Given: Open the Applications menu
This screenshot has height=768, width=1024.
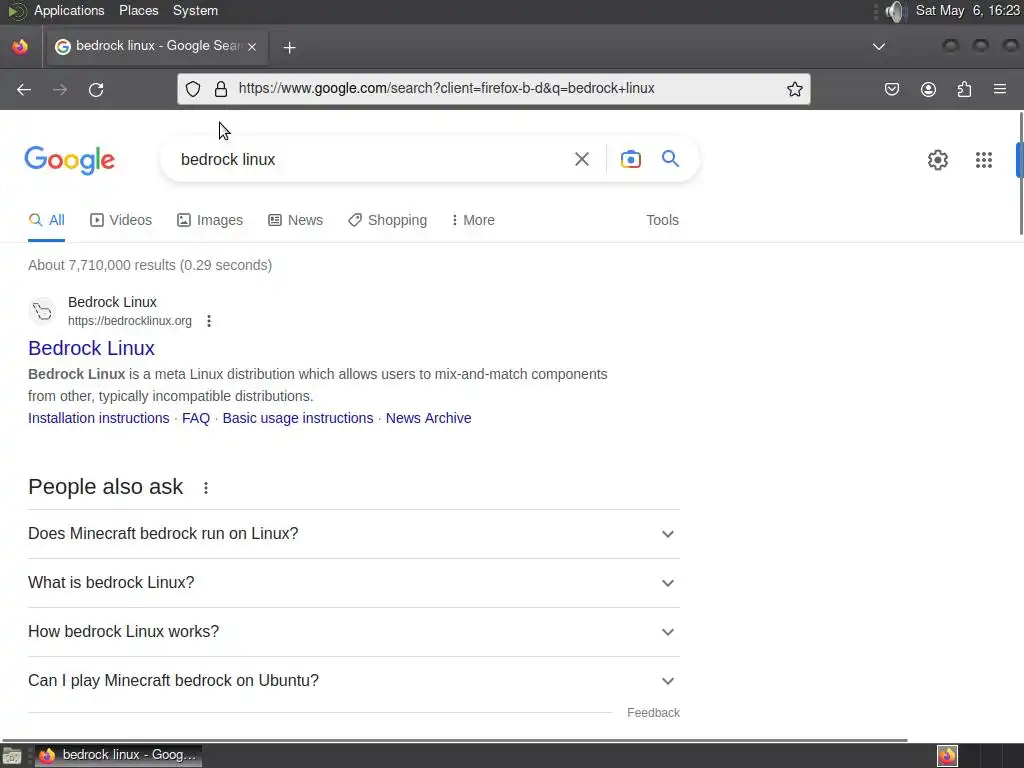Looking at the screenshot, I should (x=69, y=11).
